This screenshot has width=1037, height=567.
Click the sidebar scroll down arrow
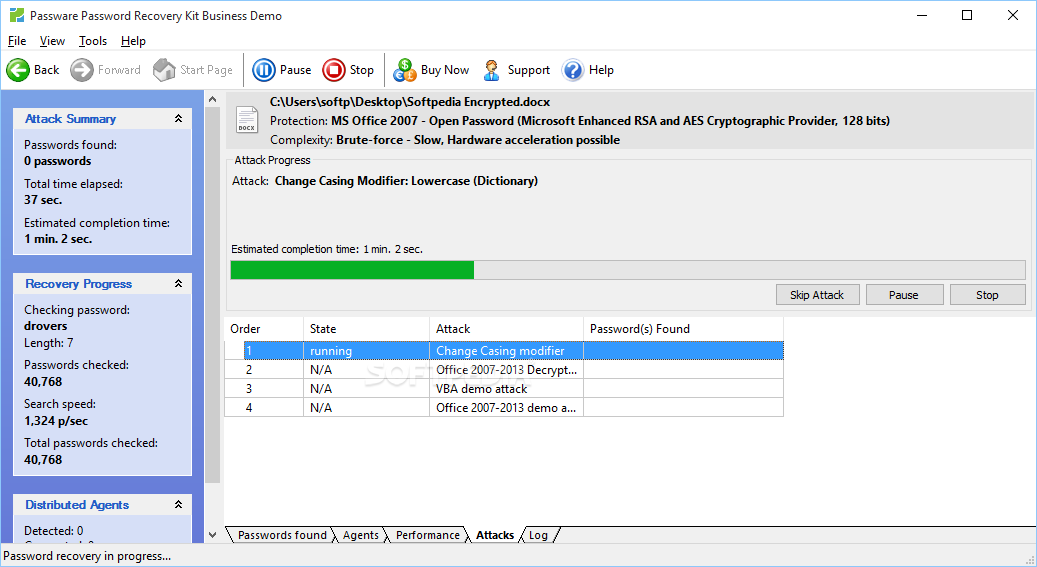tap(212, 535)
